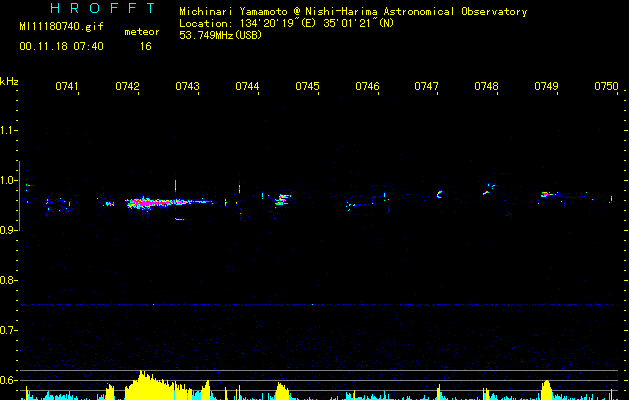Click the HROFFT title text
The image size is (629, 400).
point(103,8)
